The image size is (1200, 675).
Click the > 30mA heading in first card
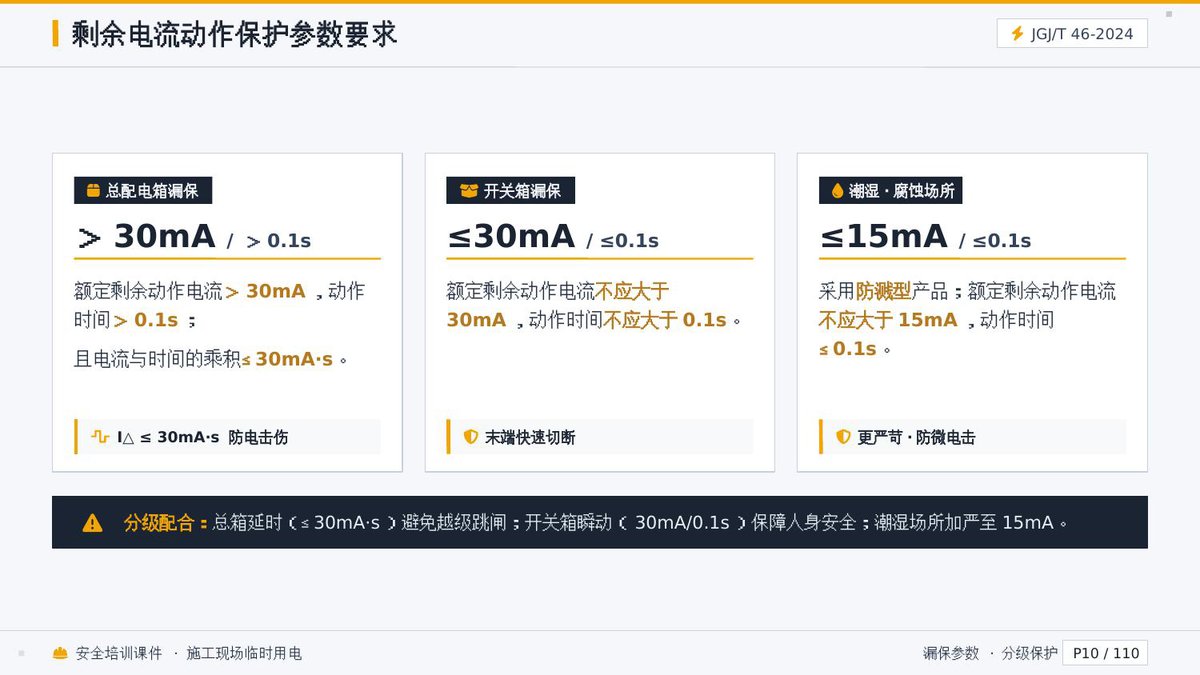click(146, 237)
